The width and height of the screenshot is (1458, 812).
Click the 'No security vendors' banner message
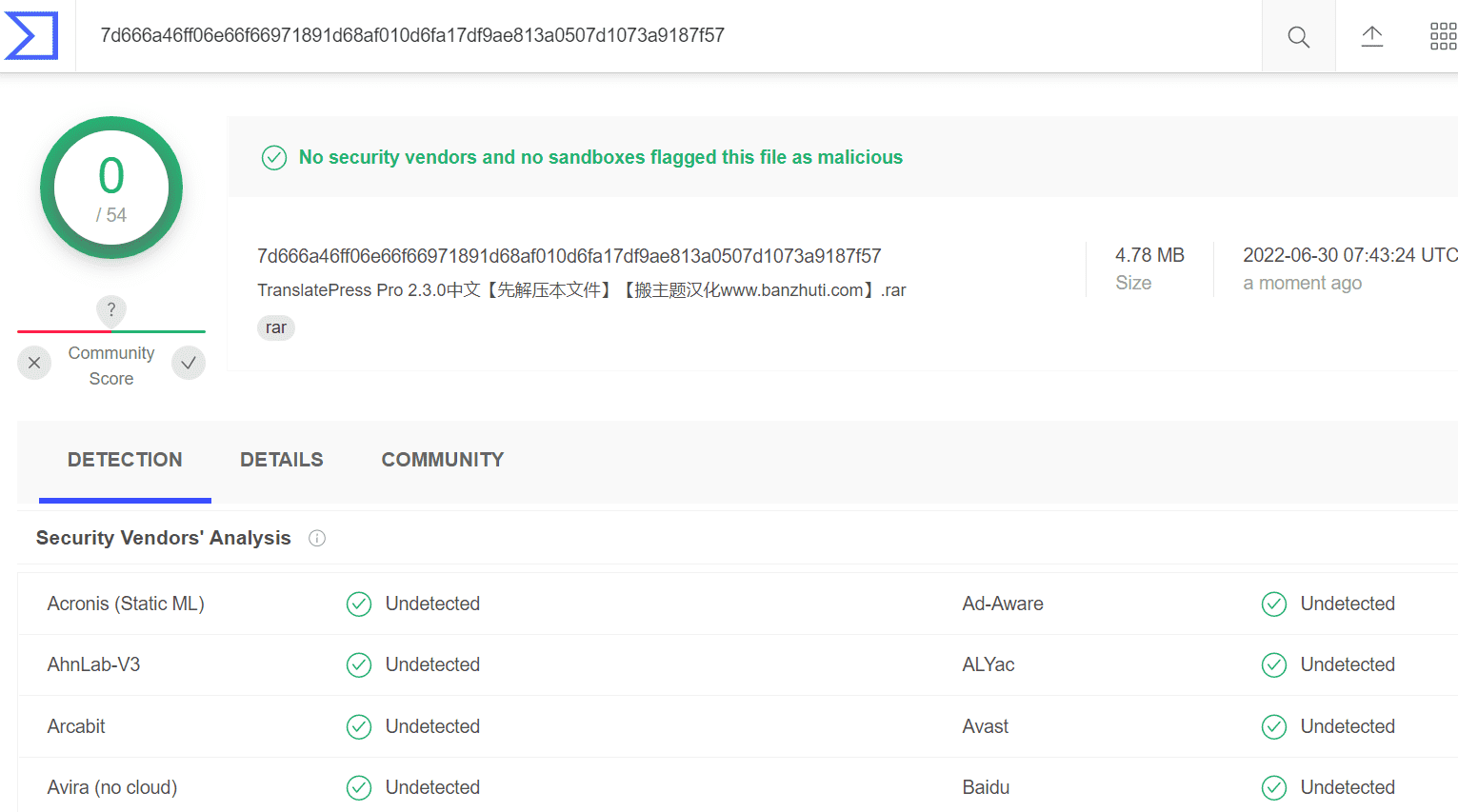click(x=601, y=157)
